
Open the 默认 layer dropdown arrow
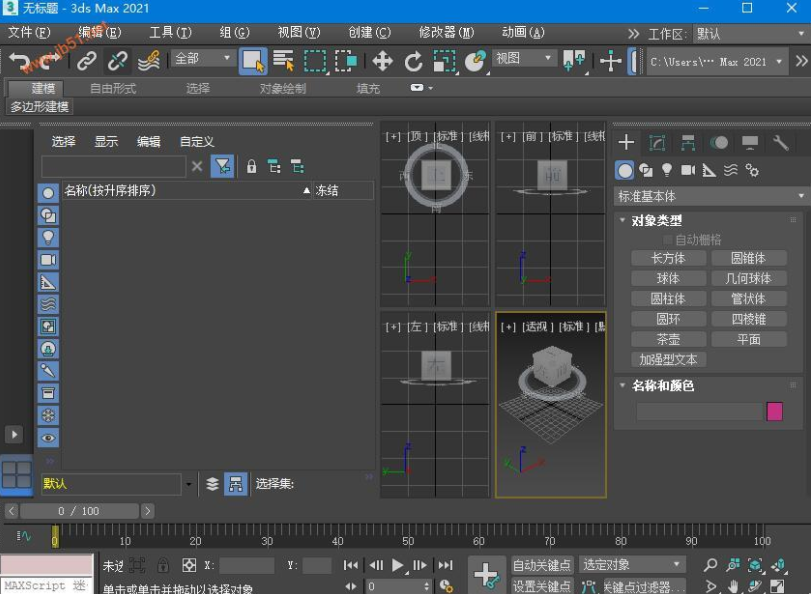(189, 484)
